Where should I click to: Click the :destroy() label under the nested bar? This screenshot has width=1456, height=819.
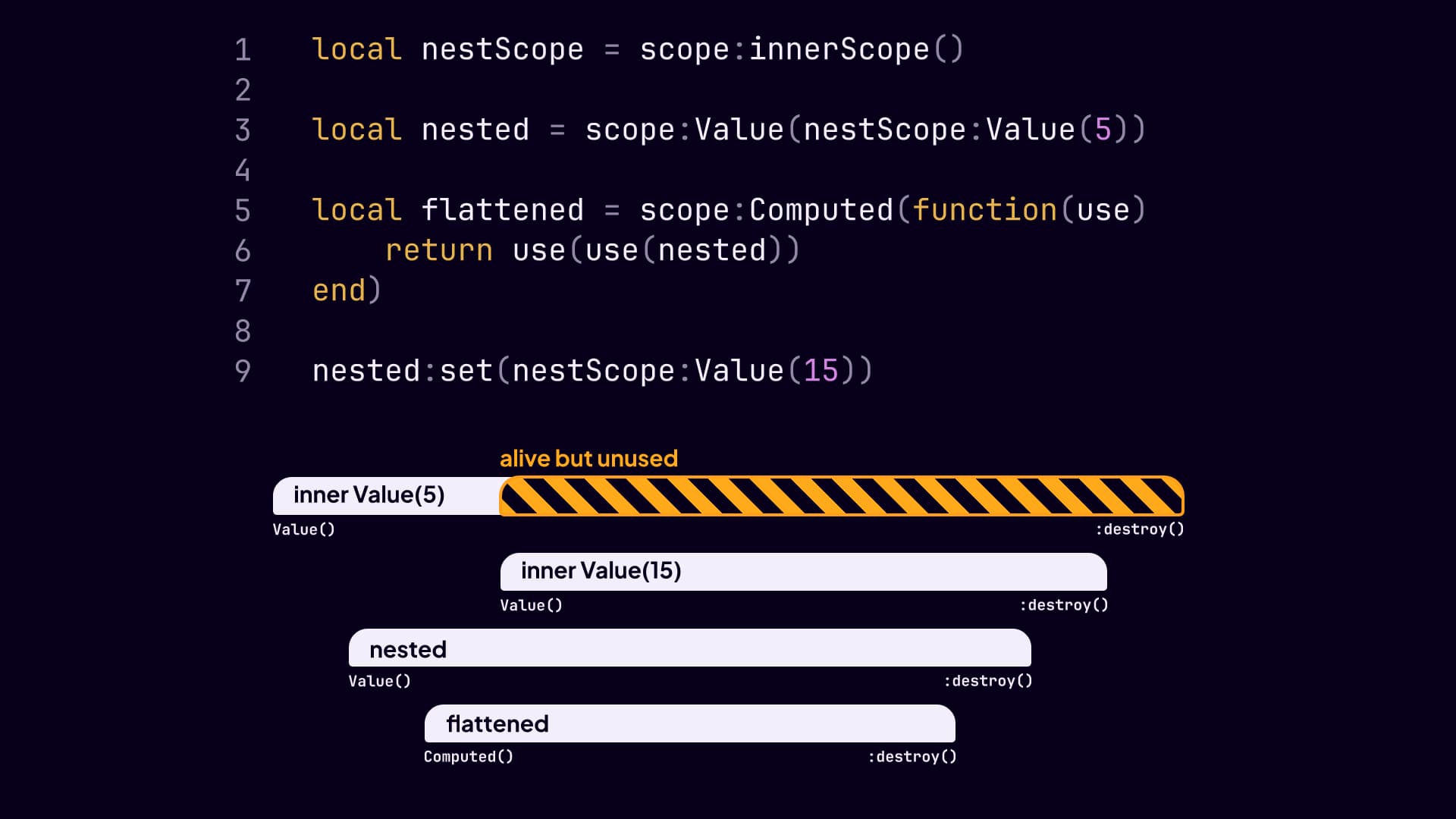coord(987,681)
